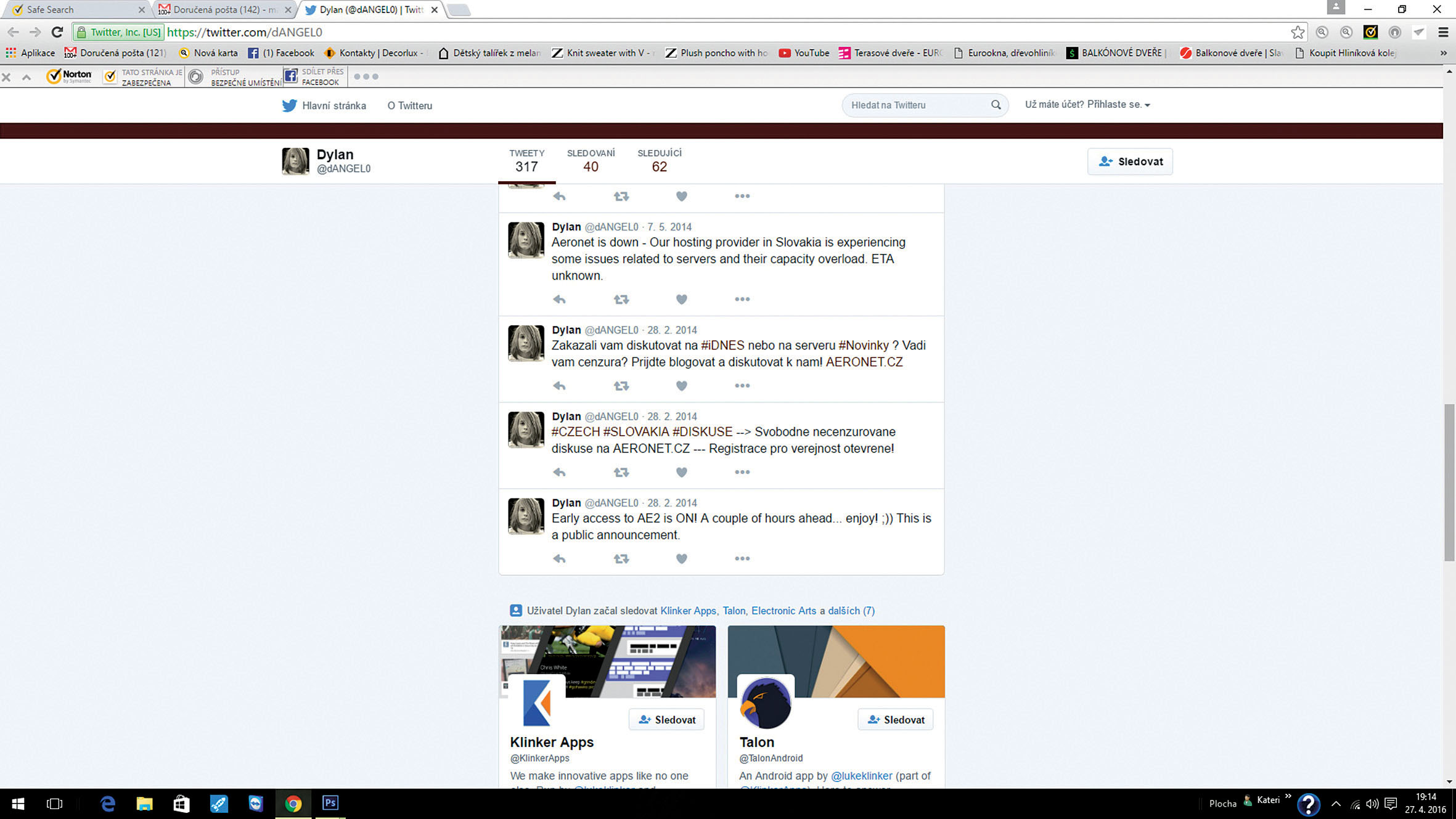
Task: Open the SLEDOVANÍ 40 profile tab
Action: click(x=591, y=161)
